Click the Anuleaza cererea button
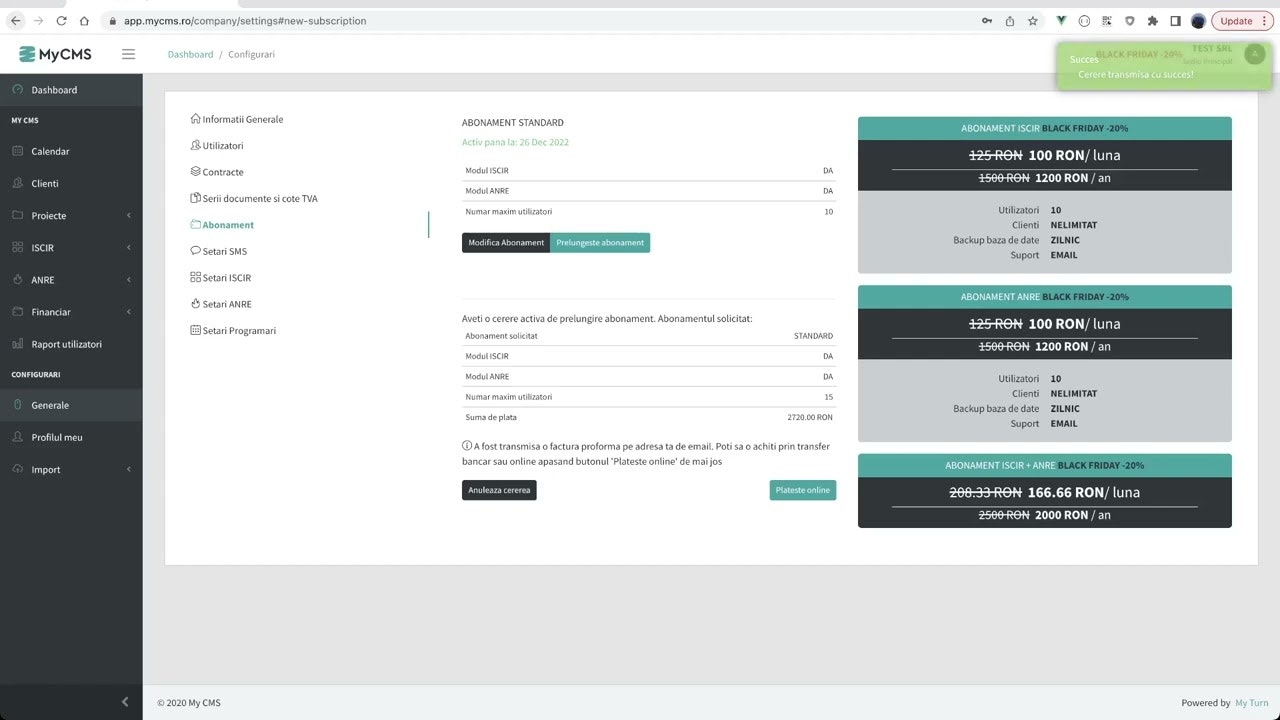The width and height of the screenshot is (1280, 720). pos(499,490)
